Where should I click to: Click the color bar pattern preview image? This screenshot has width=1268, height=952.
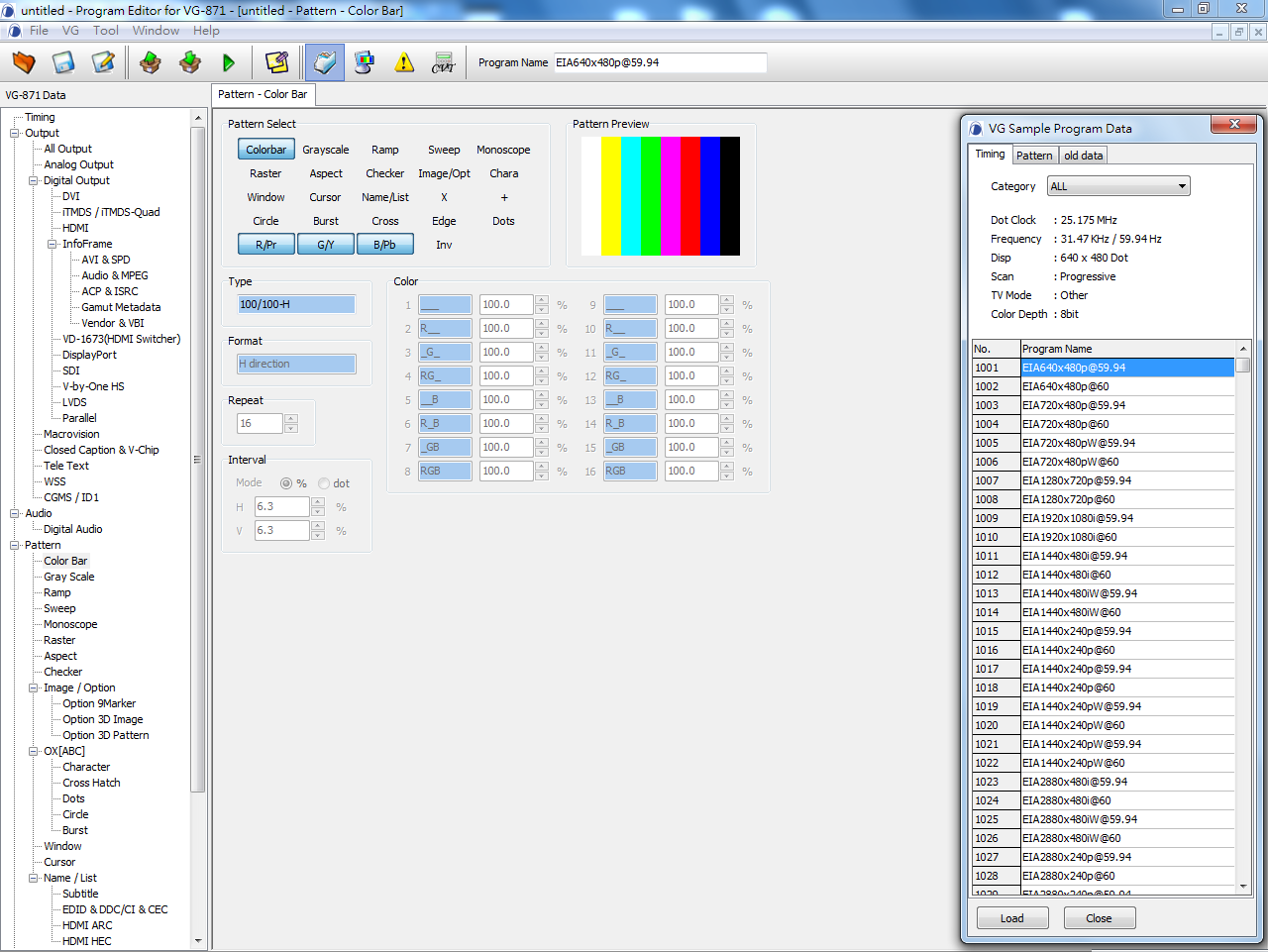[x=661, y=196]
